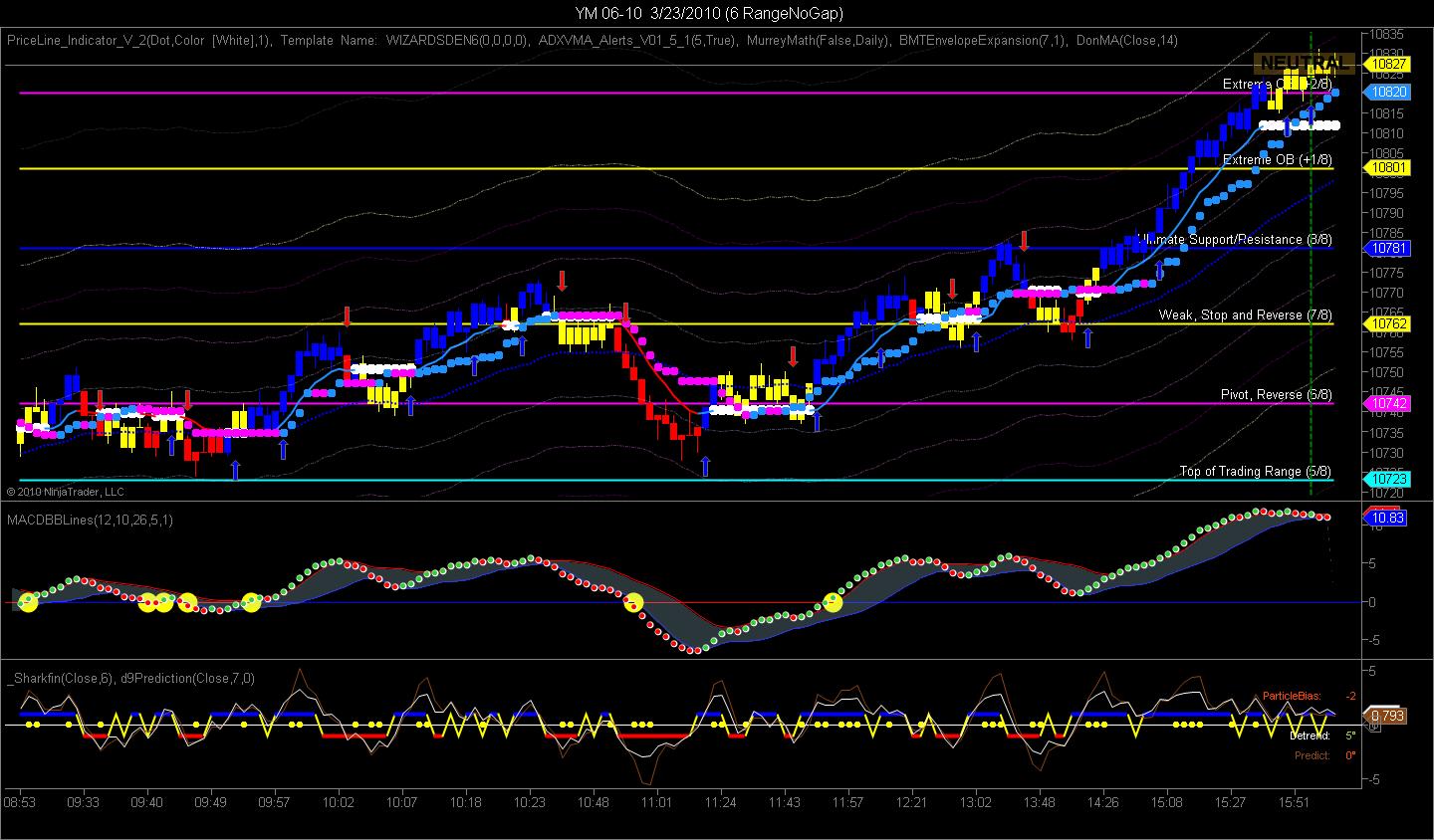Select the 10790 price axis tick label

point(1388,213)
